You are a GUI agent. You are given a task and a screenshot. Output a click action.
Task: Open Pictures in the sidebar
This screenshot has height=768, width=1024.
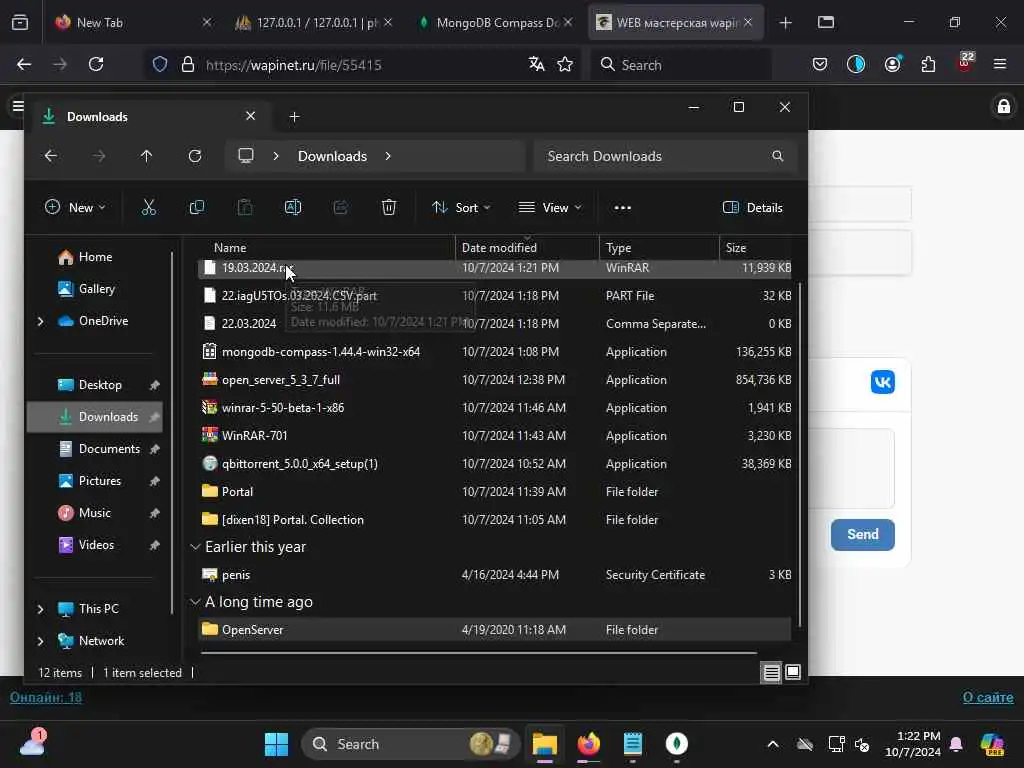pyautogui.click(x=100, y=481)
